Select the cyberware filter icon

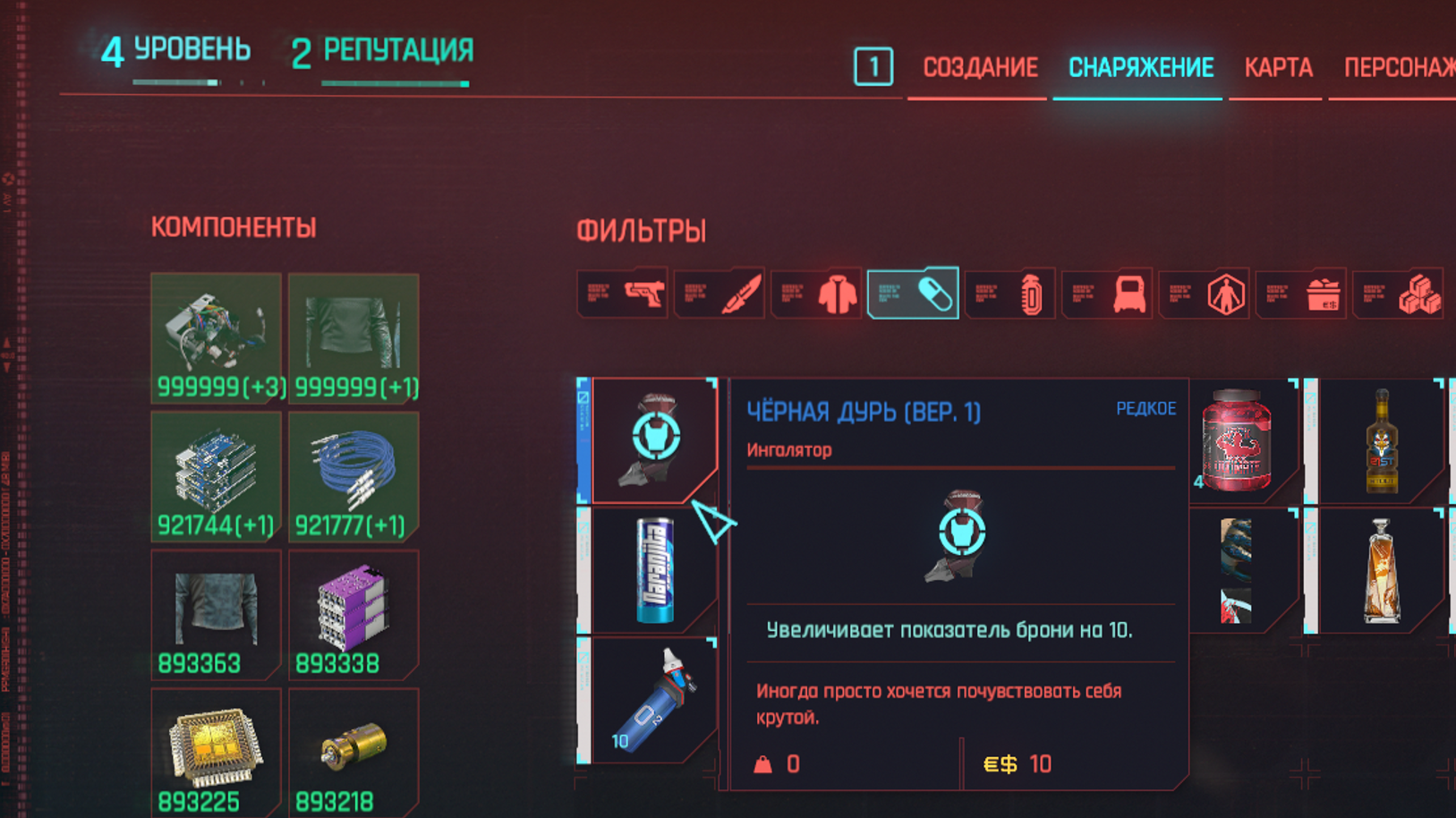pyautogui.click(x=1107, y=293)
